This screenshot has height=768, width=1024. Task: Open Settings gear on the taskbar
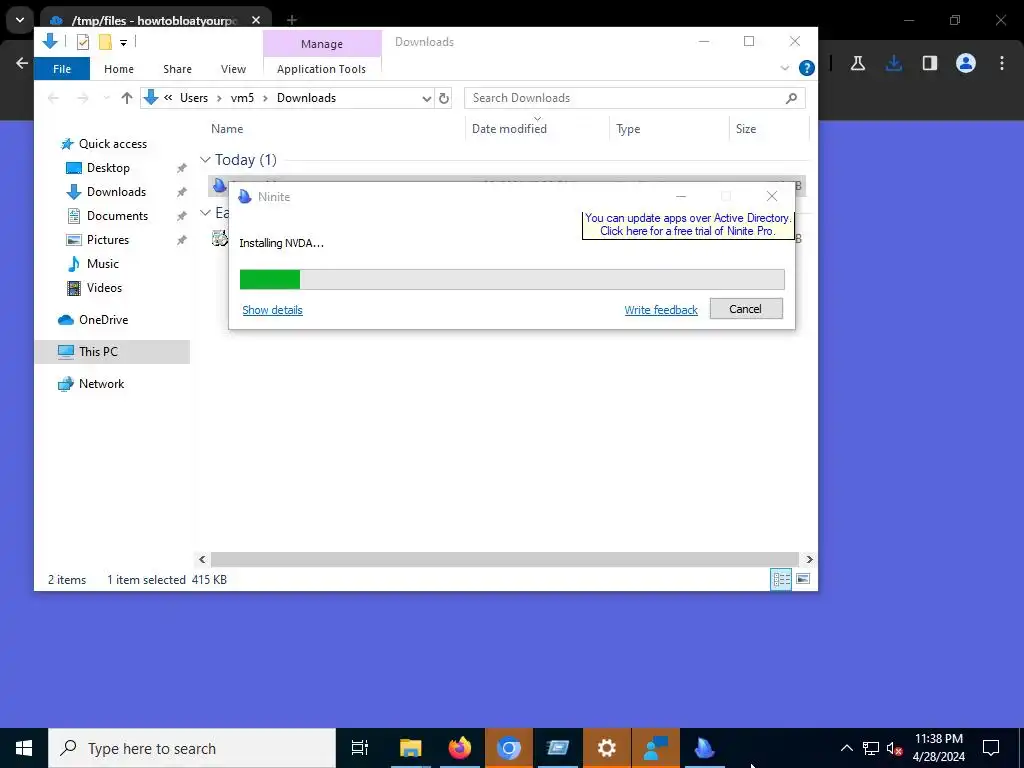pos(607,748)
